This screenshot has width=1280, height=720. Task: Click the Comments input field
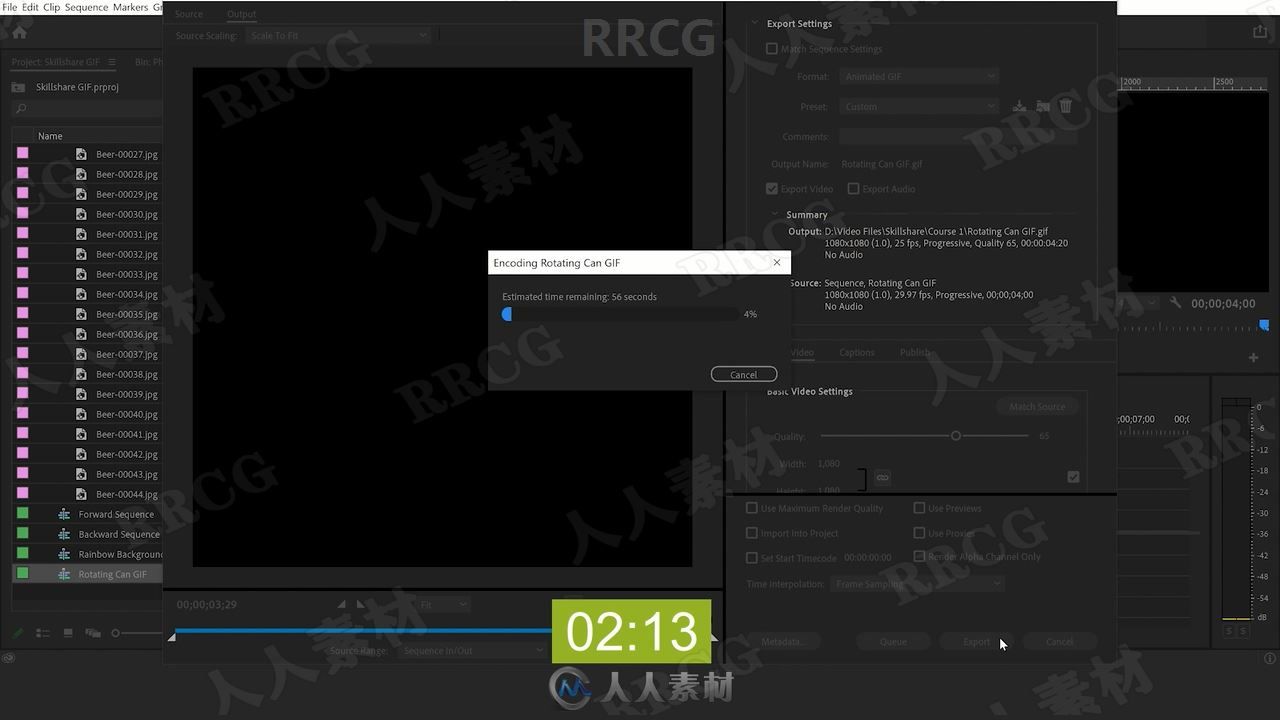(958, 136)
